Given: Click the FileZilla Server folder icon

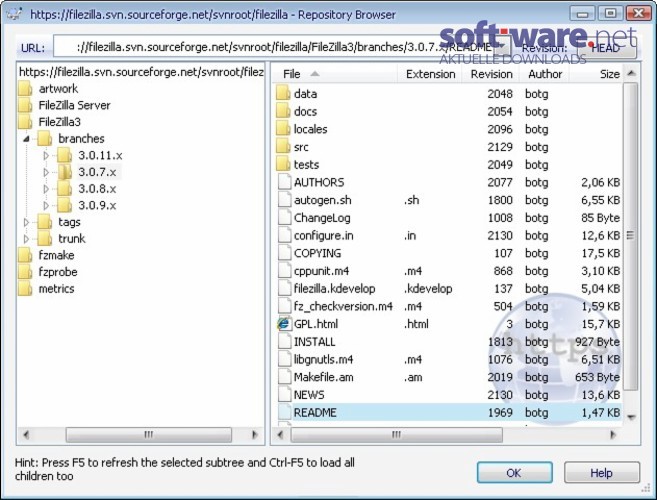Looking at the screenshot, I should (25, 106).
